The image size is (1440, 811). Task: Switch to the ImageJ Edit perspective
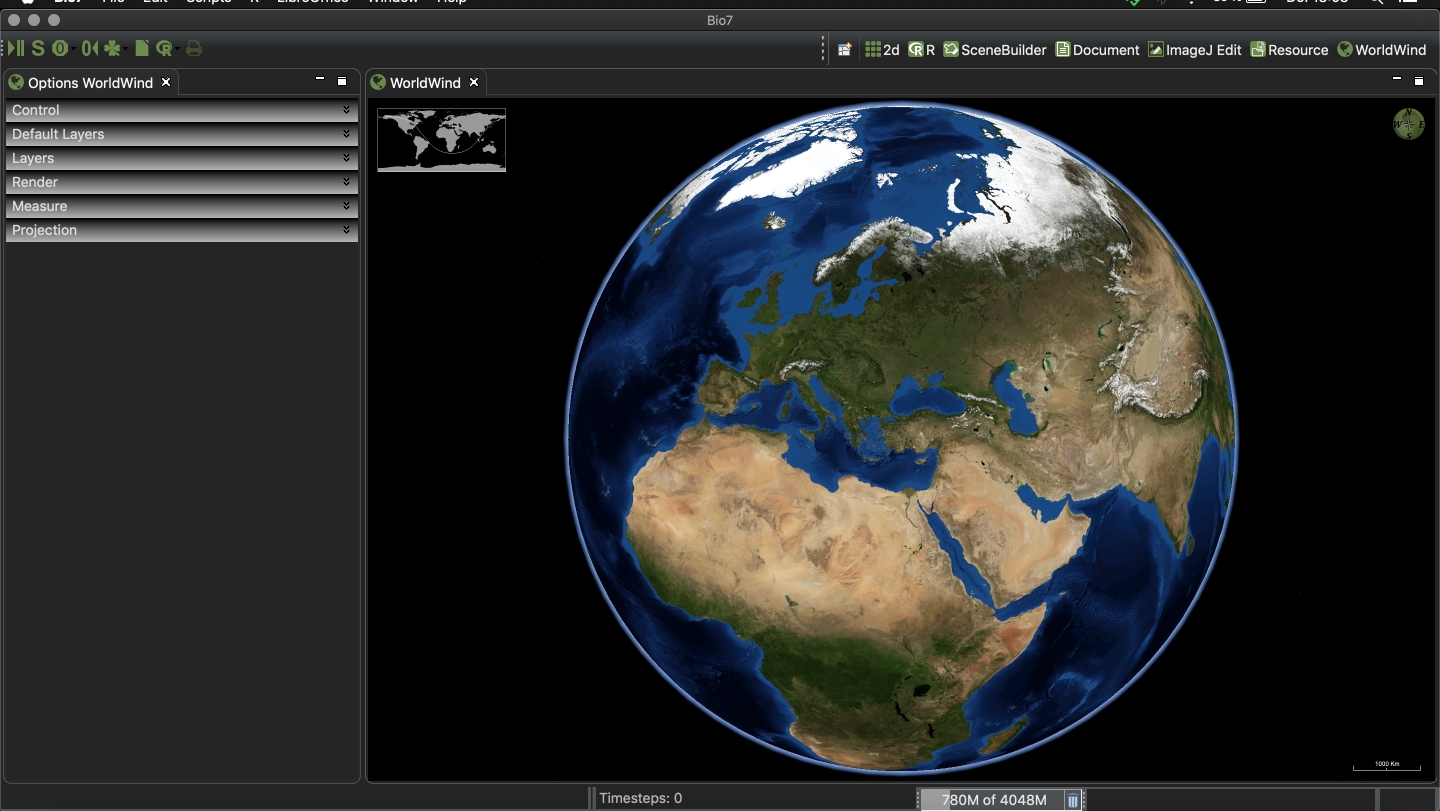tap(1195, 49)
